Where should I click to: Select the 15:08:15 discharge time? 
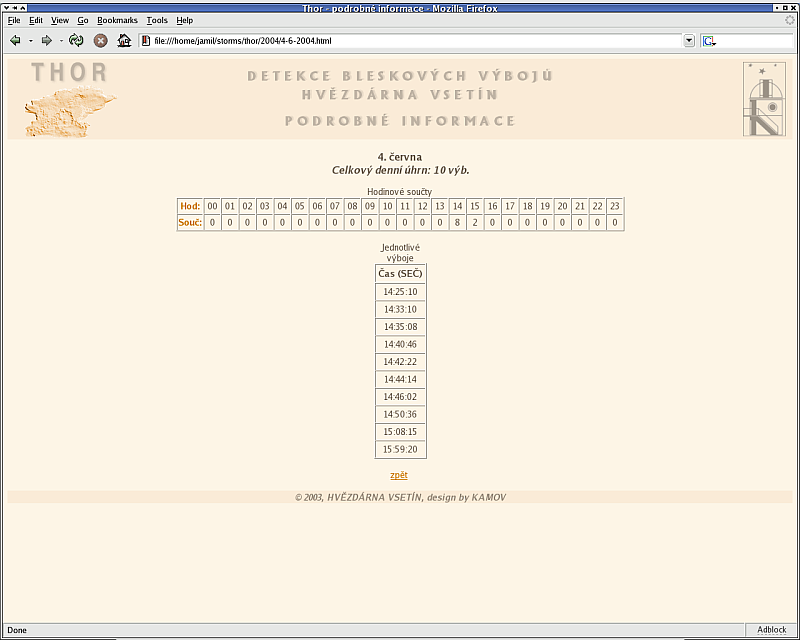click(x=401, y=432)
